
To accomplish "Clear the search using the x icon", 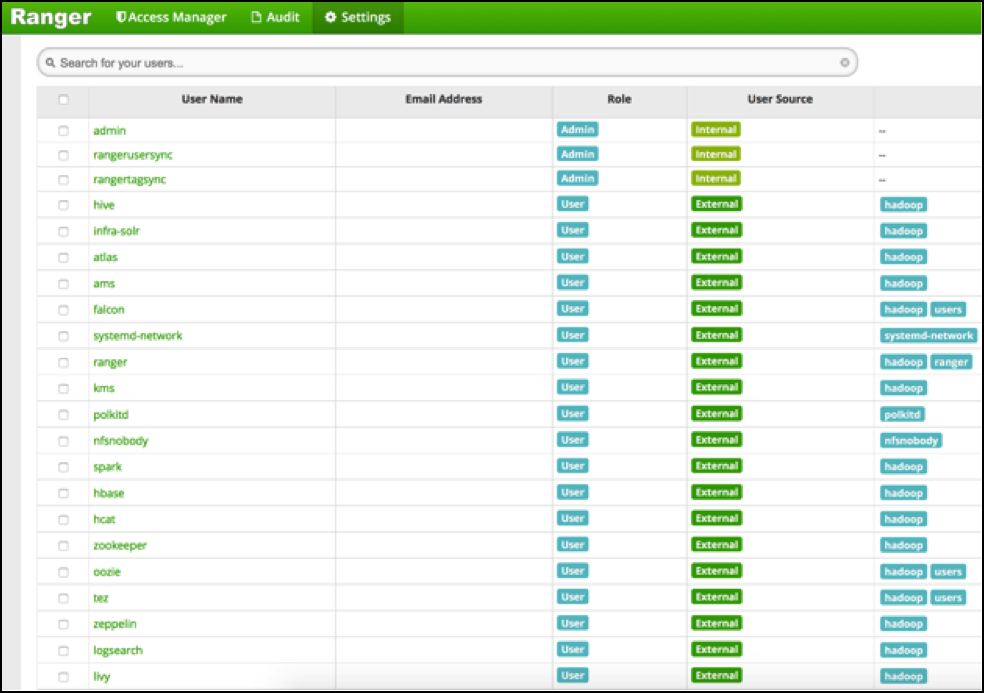I will (844, 63).
